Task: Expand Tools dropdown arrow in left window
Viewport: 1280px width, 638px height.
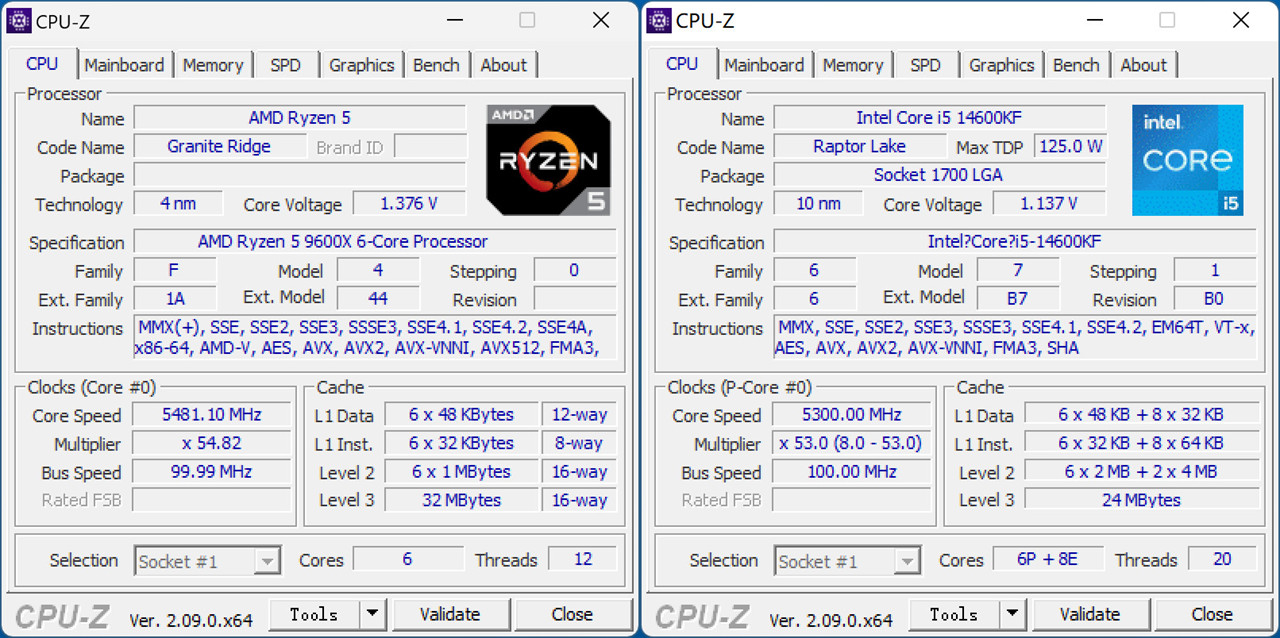Action: (372, 614)
